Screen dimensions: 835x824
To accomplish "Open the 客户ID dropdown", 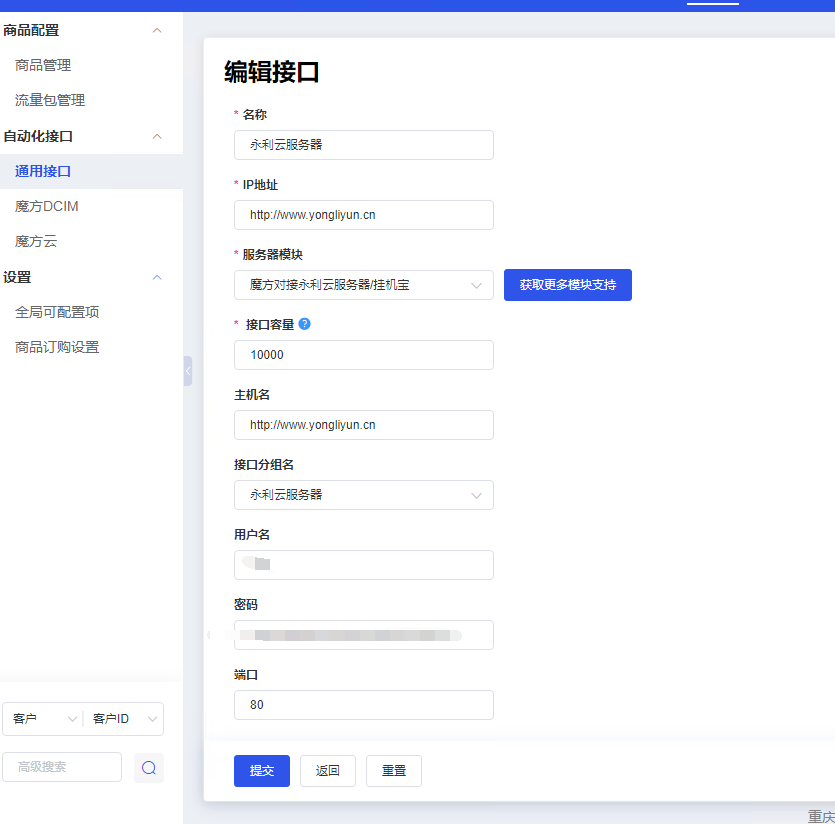I will (x=124, y=719).
